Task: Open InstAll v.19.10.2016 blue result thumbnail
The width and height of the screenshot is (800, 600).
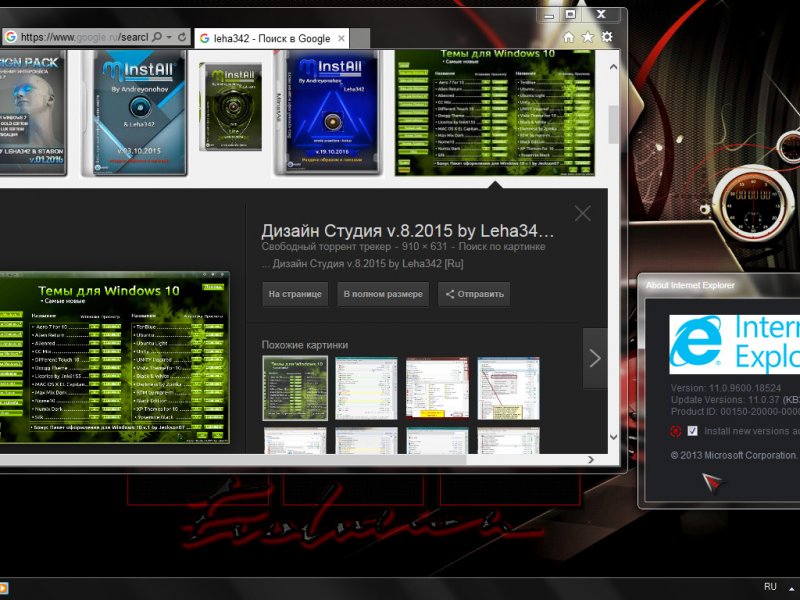Action: [329, 113]
